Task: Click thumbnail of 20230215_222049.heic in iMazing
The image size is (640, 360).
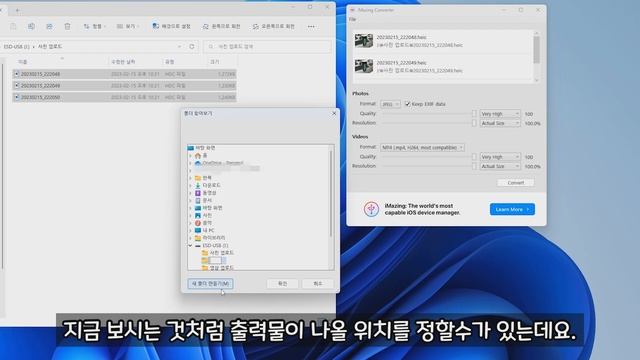Action: (x=364, y=66)
